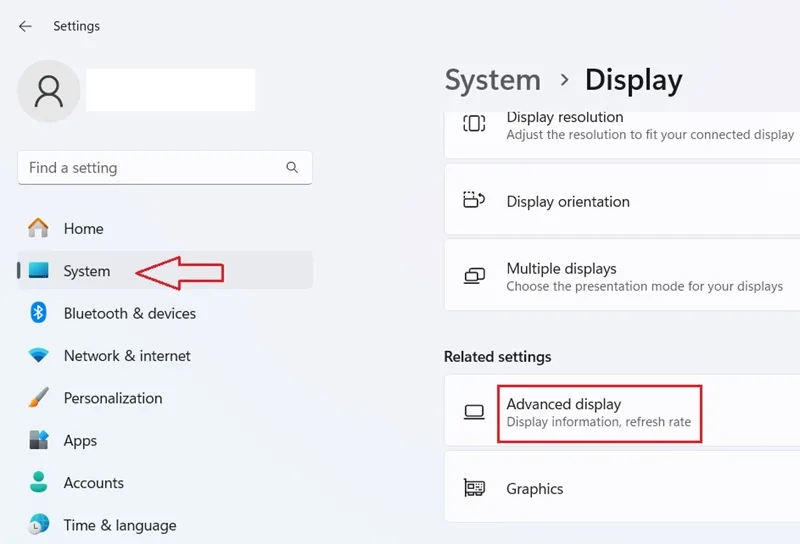Select System in the sidebar
Image resolution: width=800 pixels, height=544 pixels.
coord(165,270)
